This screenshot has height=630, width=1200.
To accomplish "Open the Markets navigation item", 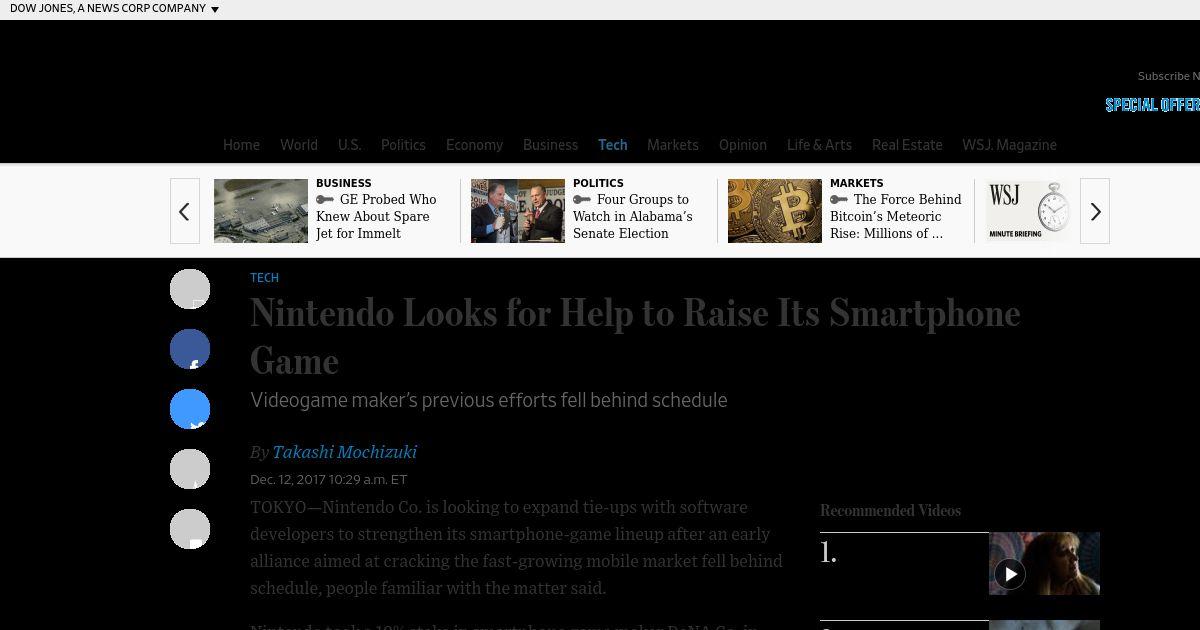I will 672,145.
